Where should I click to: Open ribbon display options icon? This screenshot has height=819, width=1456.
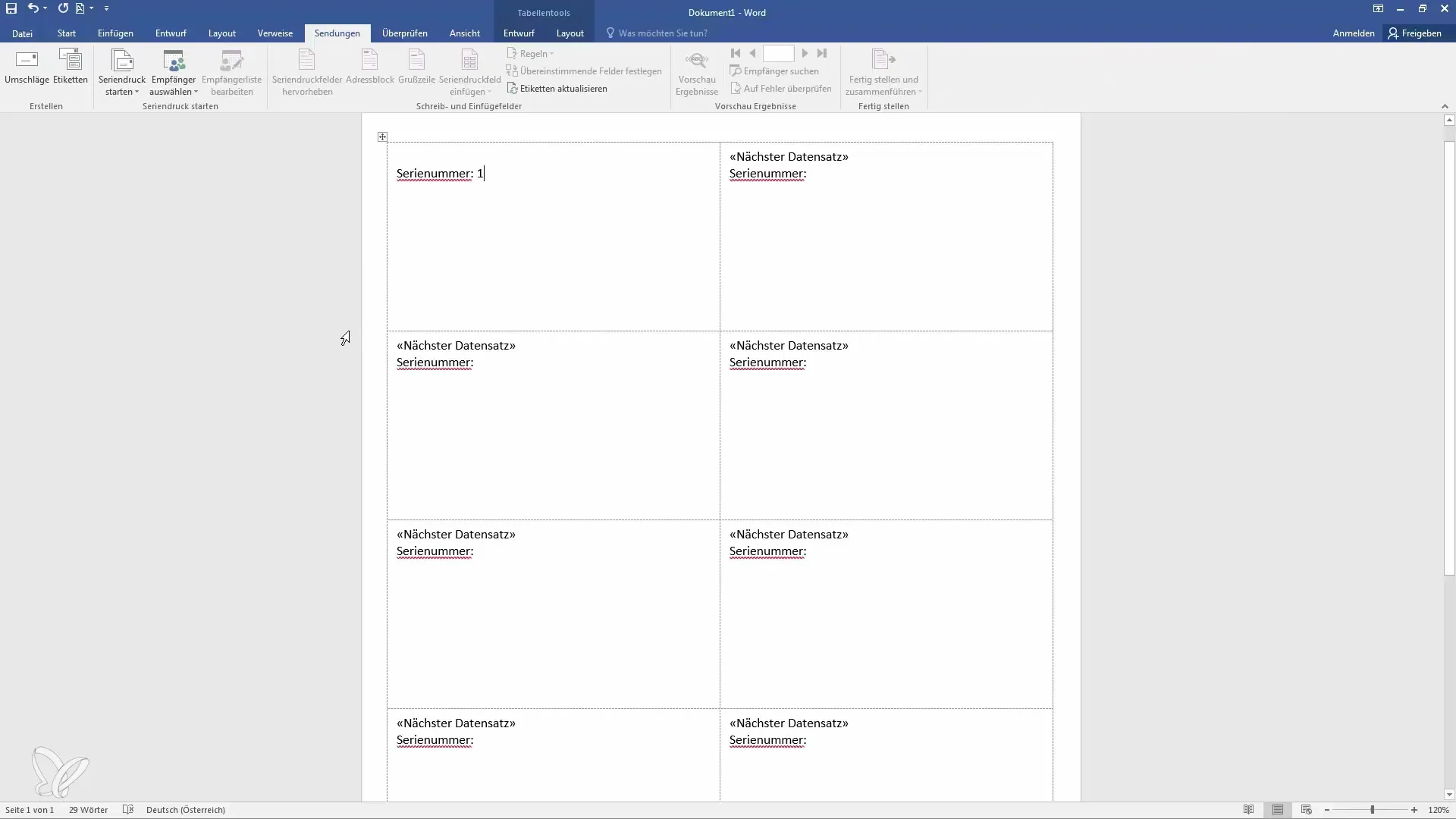point(1378,9)
